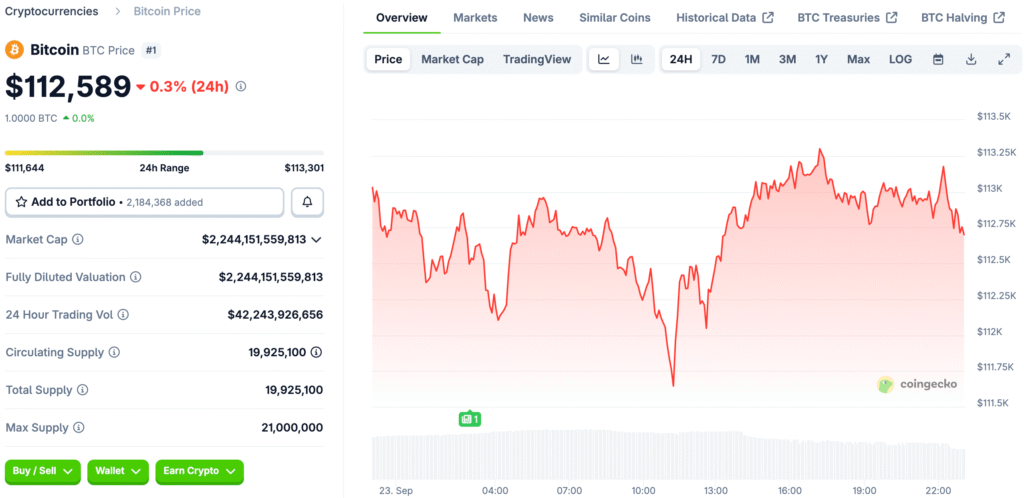Click external link icon on BTC Treasuries
Screen dimensions: 1024x498
click(891, 18)
